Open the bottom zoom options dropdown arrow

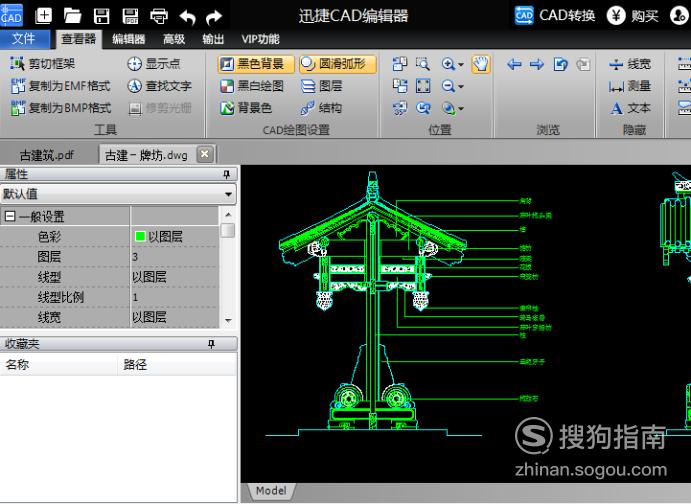tap(461, 109)
